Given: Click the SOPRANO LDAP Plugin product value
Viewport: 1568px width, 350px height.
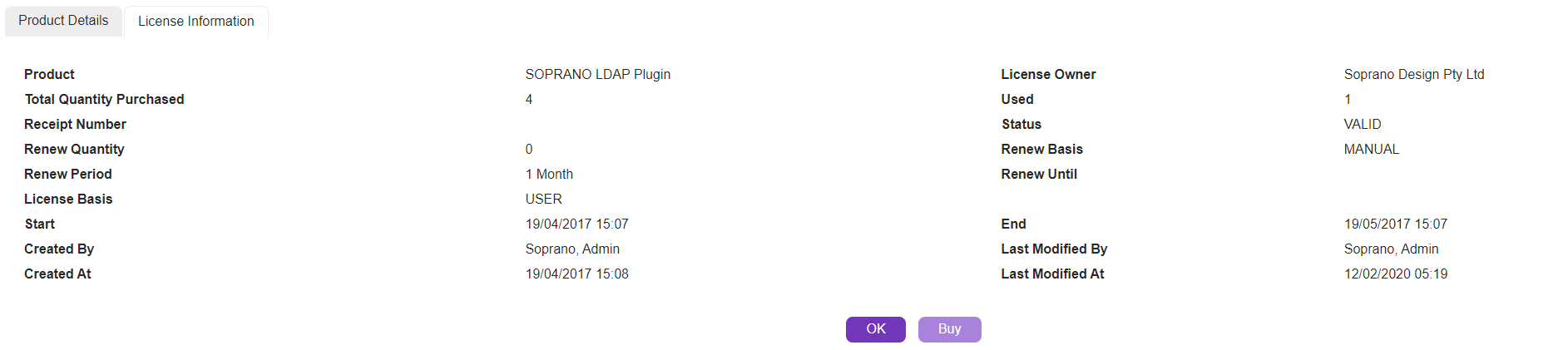Looking at the screenshot, I should pyautogui.click(x=597, y=75).
